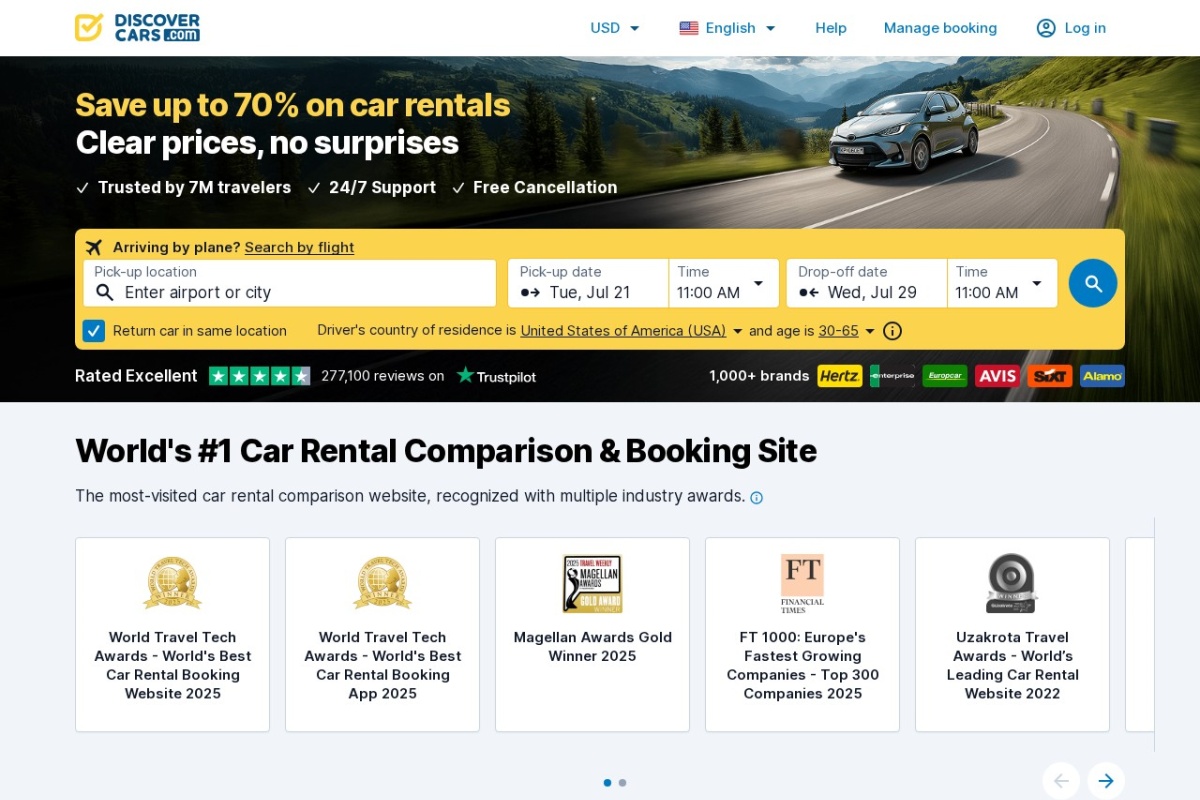The height and width of the screenshot is (800, 1200).
Task: Go to previous awards with left arrow
Action: click(1062, 781)
